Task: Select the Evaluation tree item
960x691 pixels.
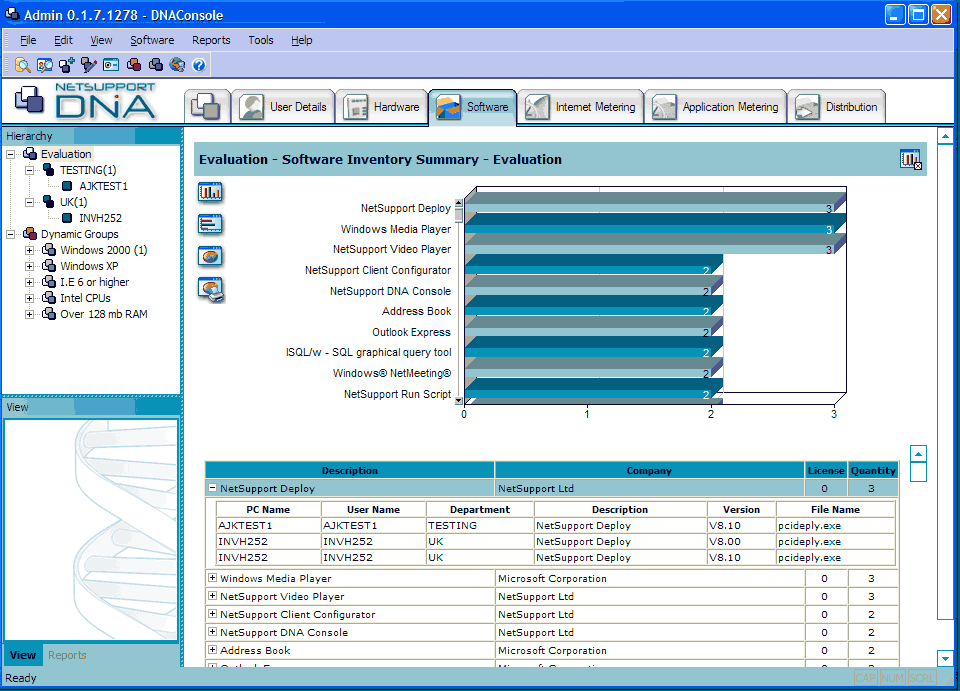Action: [66, 154]
